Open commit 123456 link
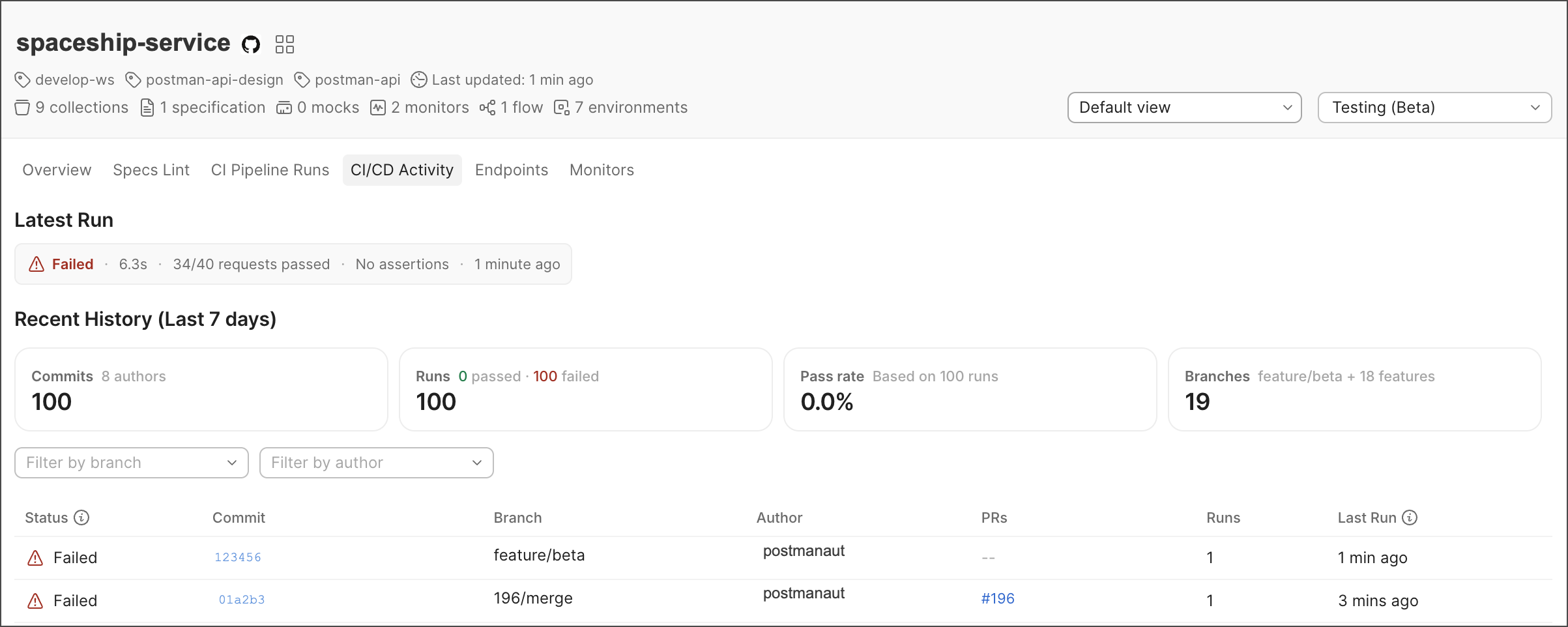Image resolution: width=1568 pixels, height=627 pixels. (237, 557)
